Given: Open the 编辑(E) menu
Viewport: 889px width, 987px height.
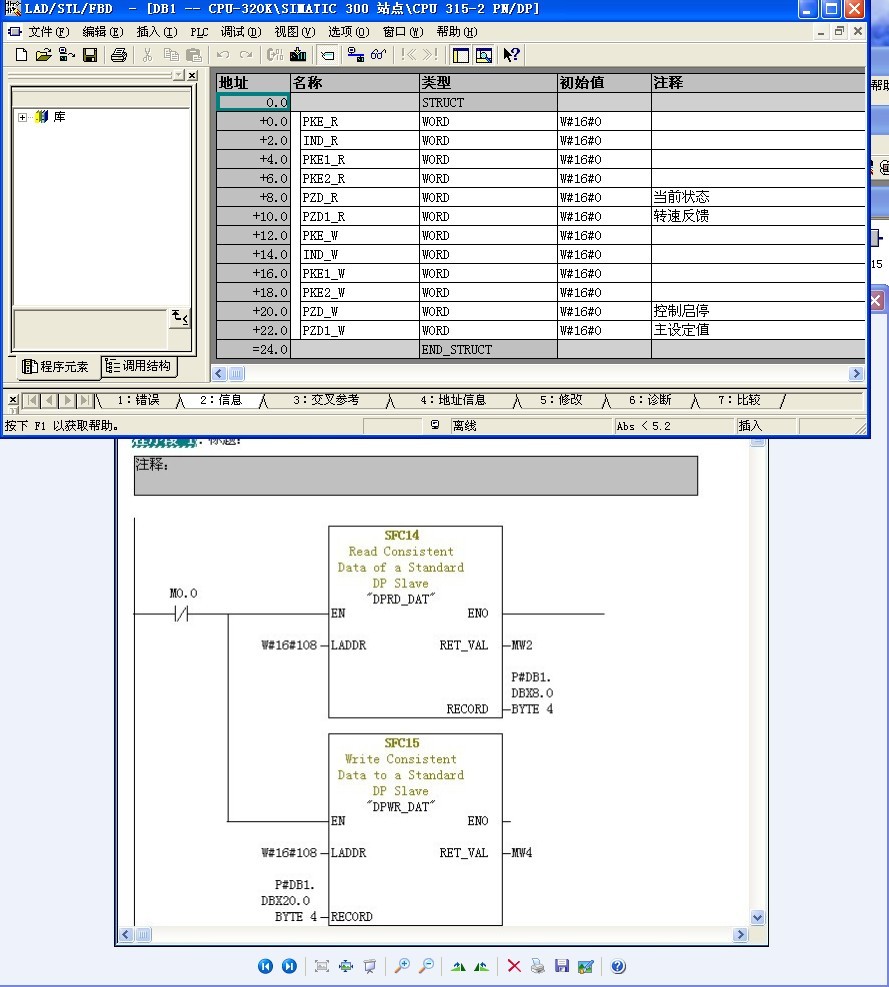Looking at the screenshot, I should pos(103,31).
